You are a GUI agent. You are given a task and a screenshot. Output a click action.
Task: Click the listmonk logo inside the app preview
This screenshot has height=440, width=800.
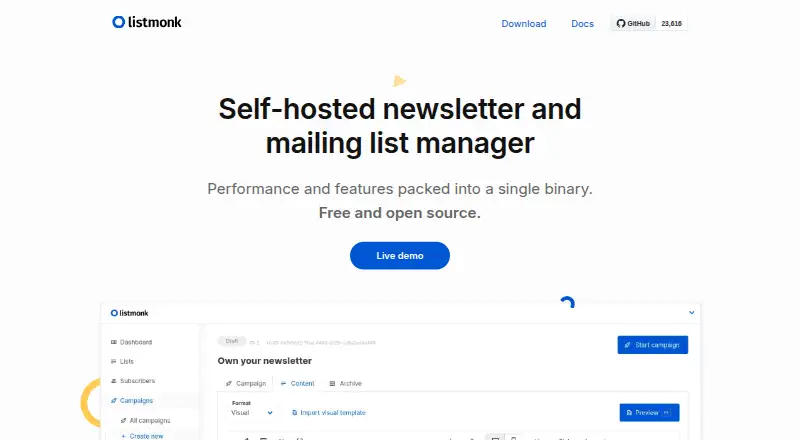tap(130, 313)
